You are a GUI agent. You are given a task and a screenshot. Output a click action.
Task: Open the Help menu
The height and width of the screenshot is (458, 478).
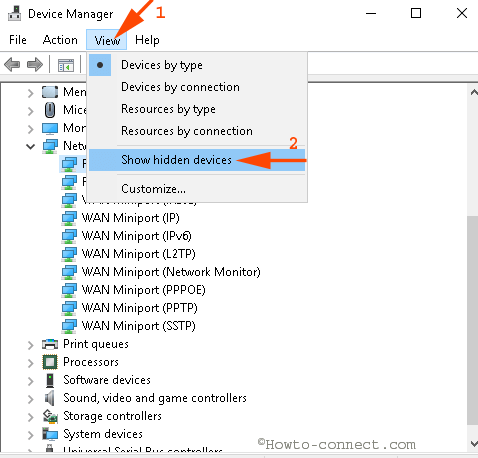[147, 40]
